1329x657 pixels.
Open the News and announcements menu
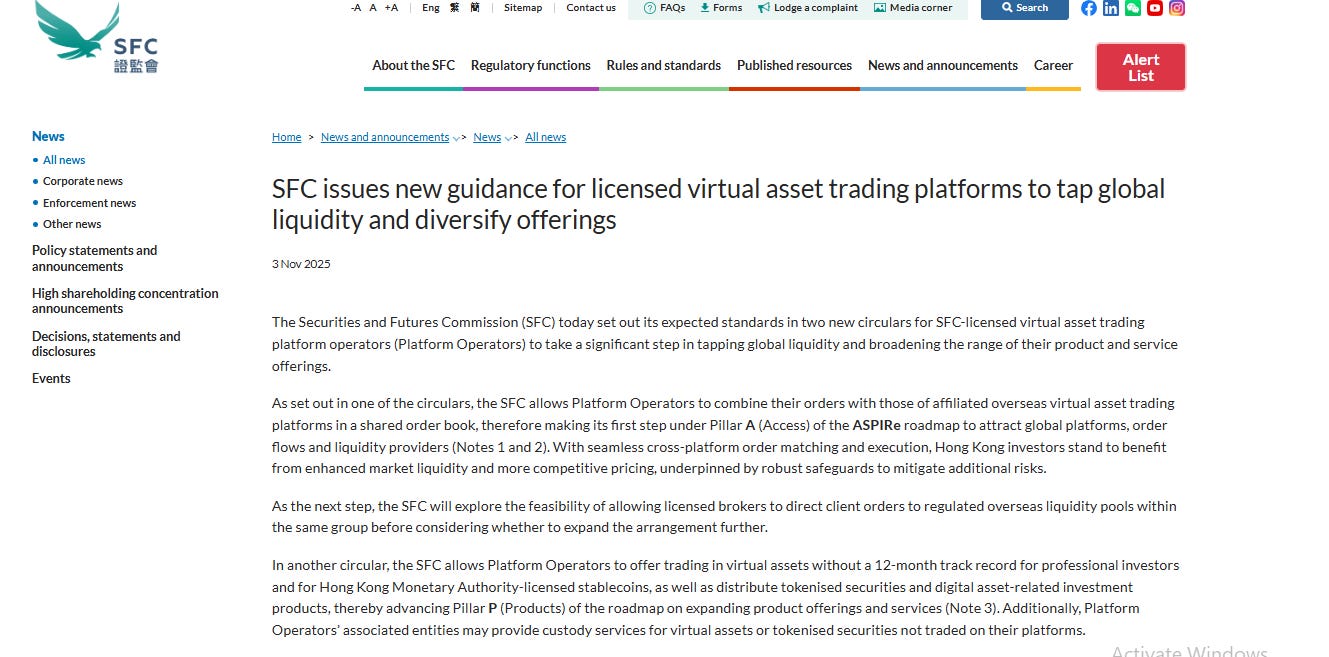click(x=943, y=65)
